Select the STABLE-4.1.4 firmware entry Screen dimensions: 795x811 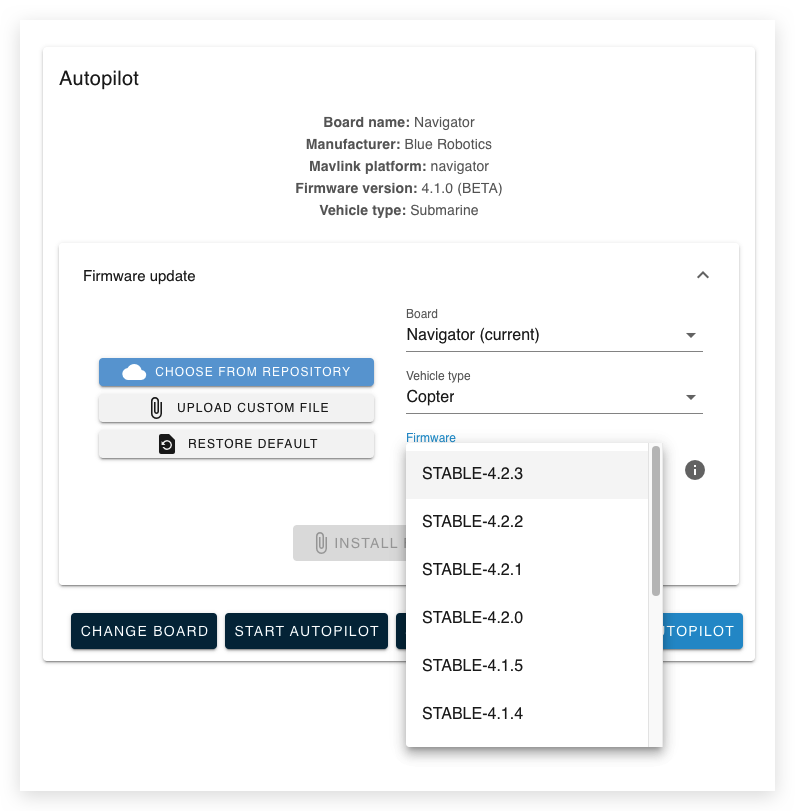point(471,713)
